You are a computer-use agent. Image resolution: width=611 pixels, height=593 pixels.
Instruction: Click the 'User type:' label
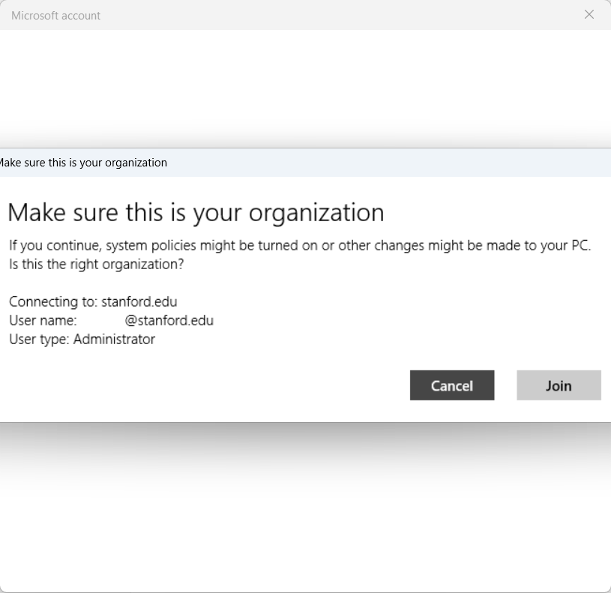click(39, 340)
